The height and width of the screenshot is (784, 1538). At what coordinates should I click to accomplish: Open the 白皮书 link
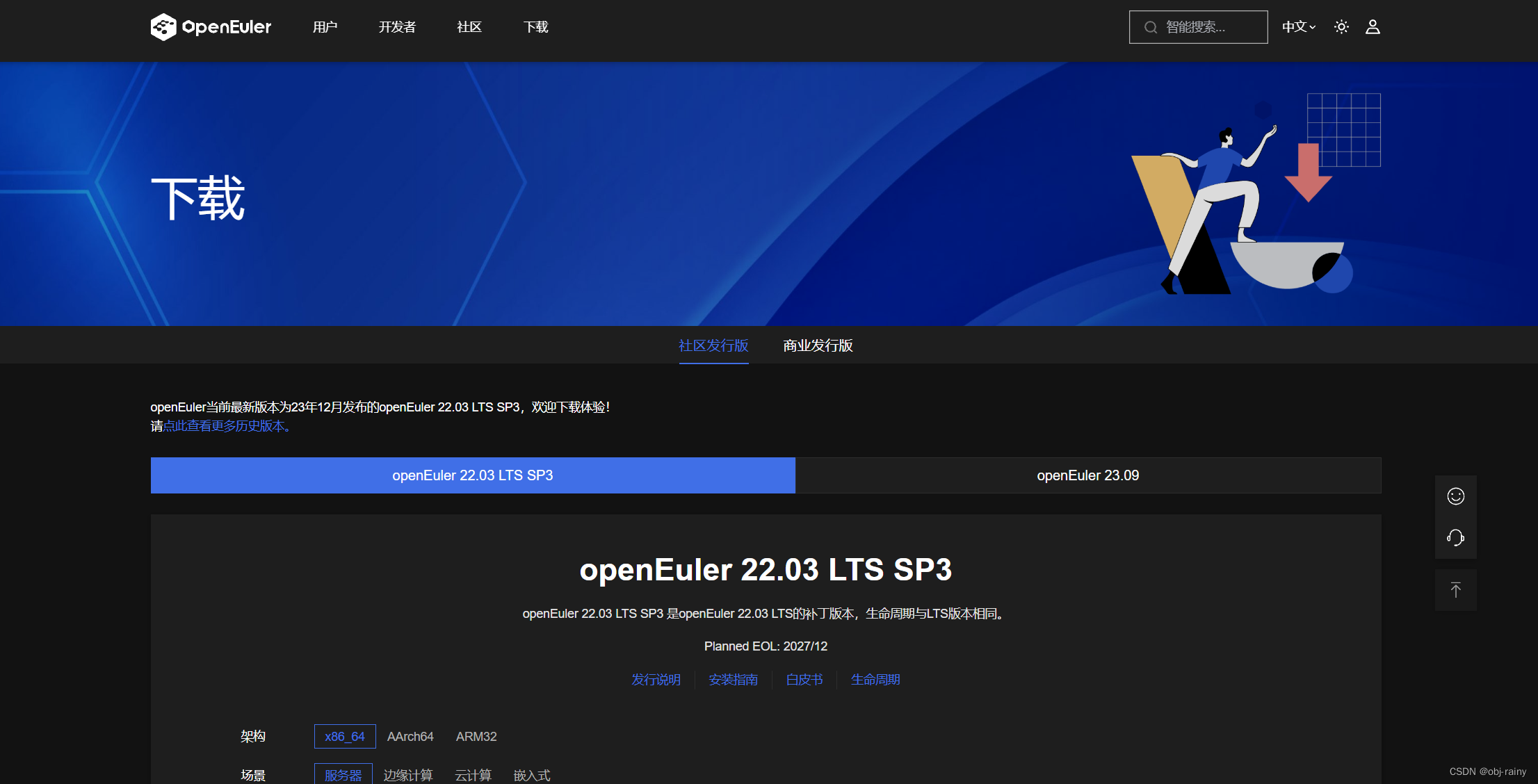(804, 679)
